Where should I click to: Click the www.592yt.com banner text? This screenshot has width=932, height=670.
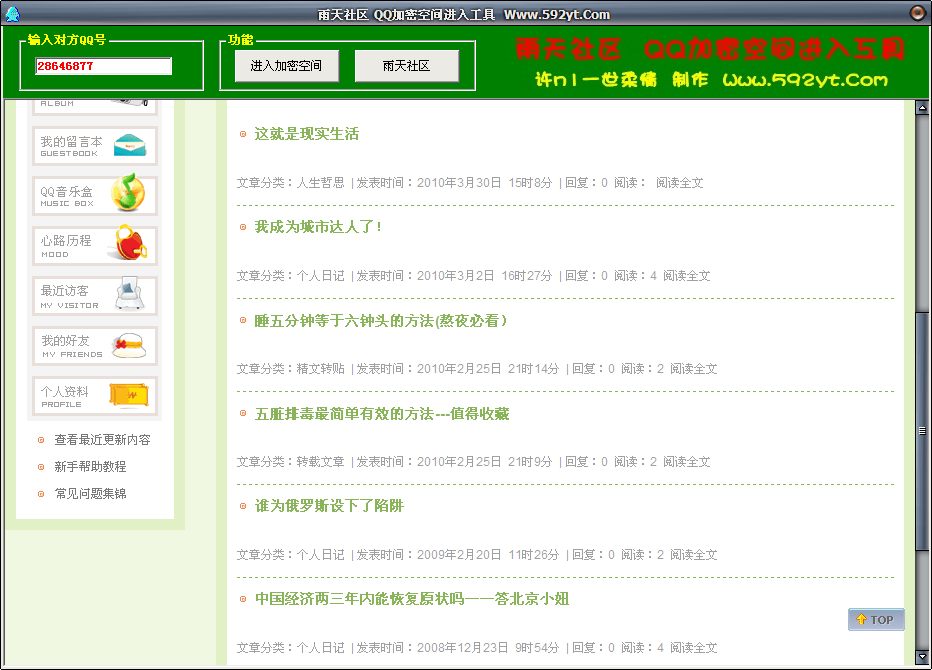click(805, 80)
